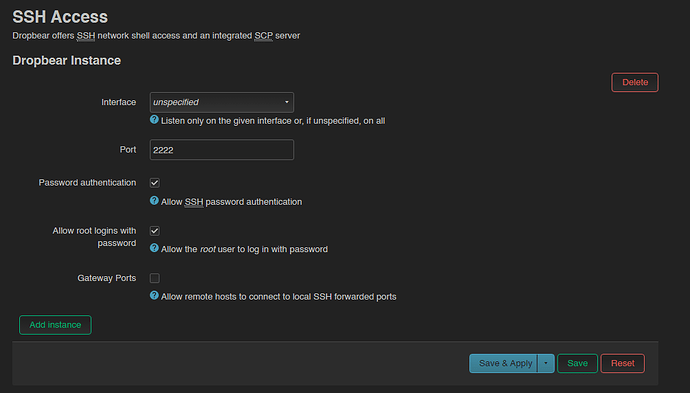Click the green Save button

point(577,364)
